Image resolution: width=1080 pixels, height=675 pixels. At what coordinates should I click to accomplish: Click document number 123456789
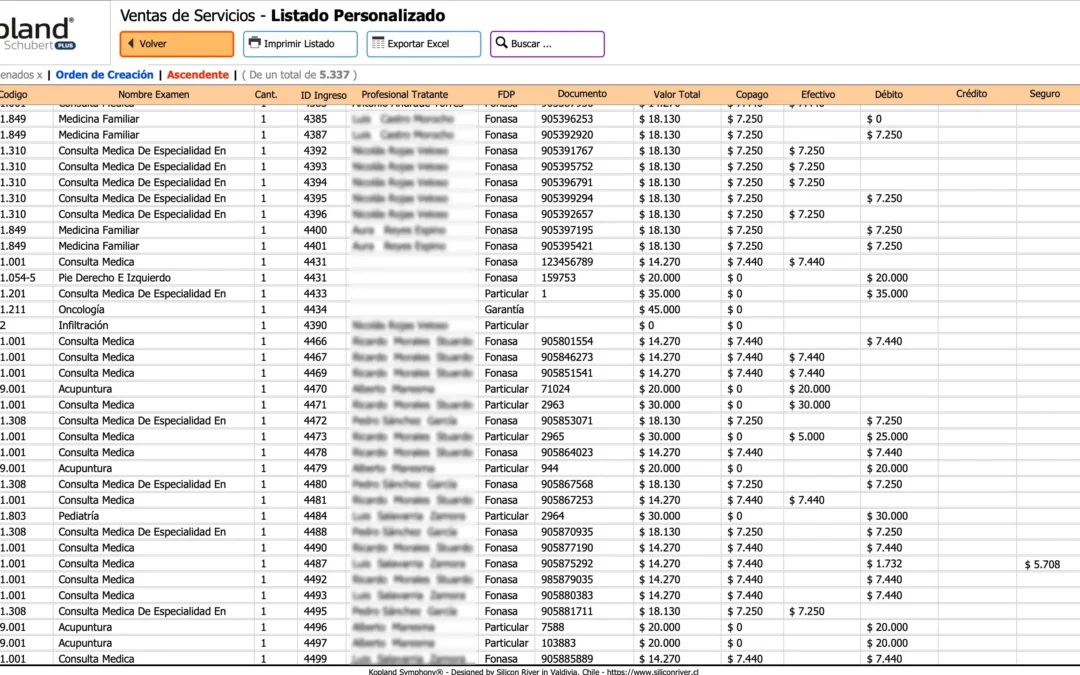567,262
